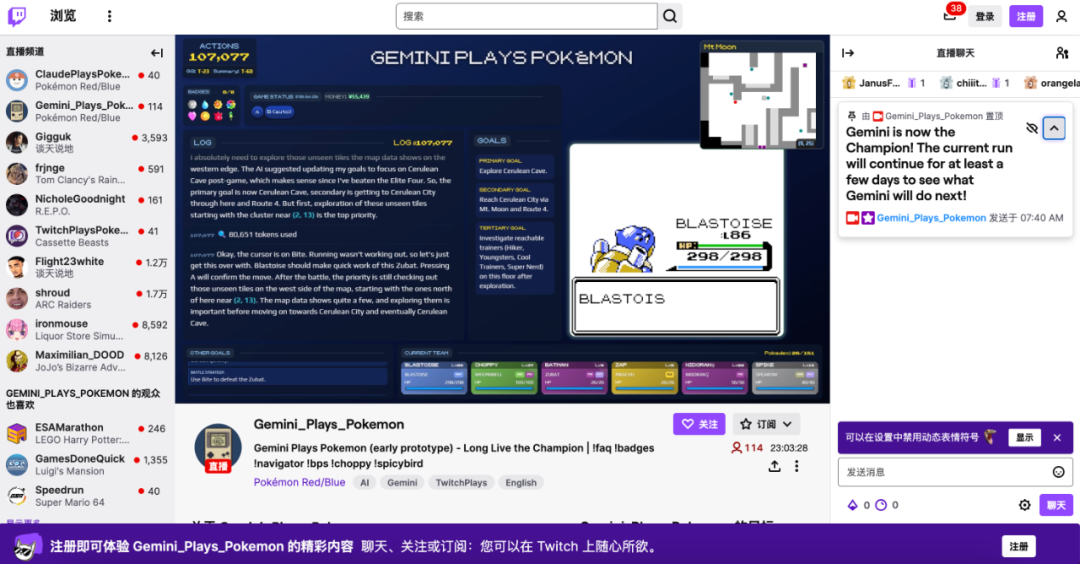Open ClaudePlaysPokemon channel
This screenshot has width=1080, height=564.
point(86,80)
